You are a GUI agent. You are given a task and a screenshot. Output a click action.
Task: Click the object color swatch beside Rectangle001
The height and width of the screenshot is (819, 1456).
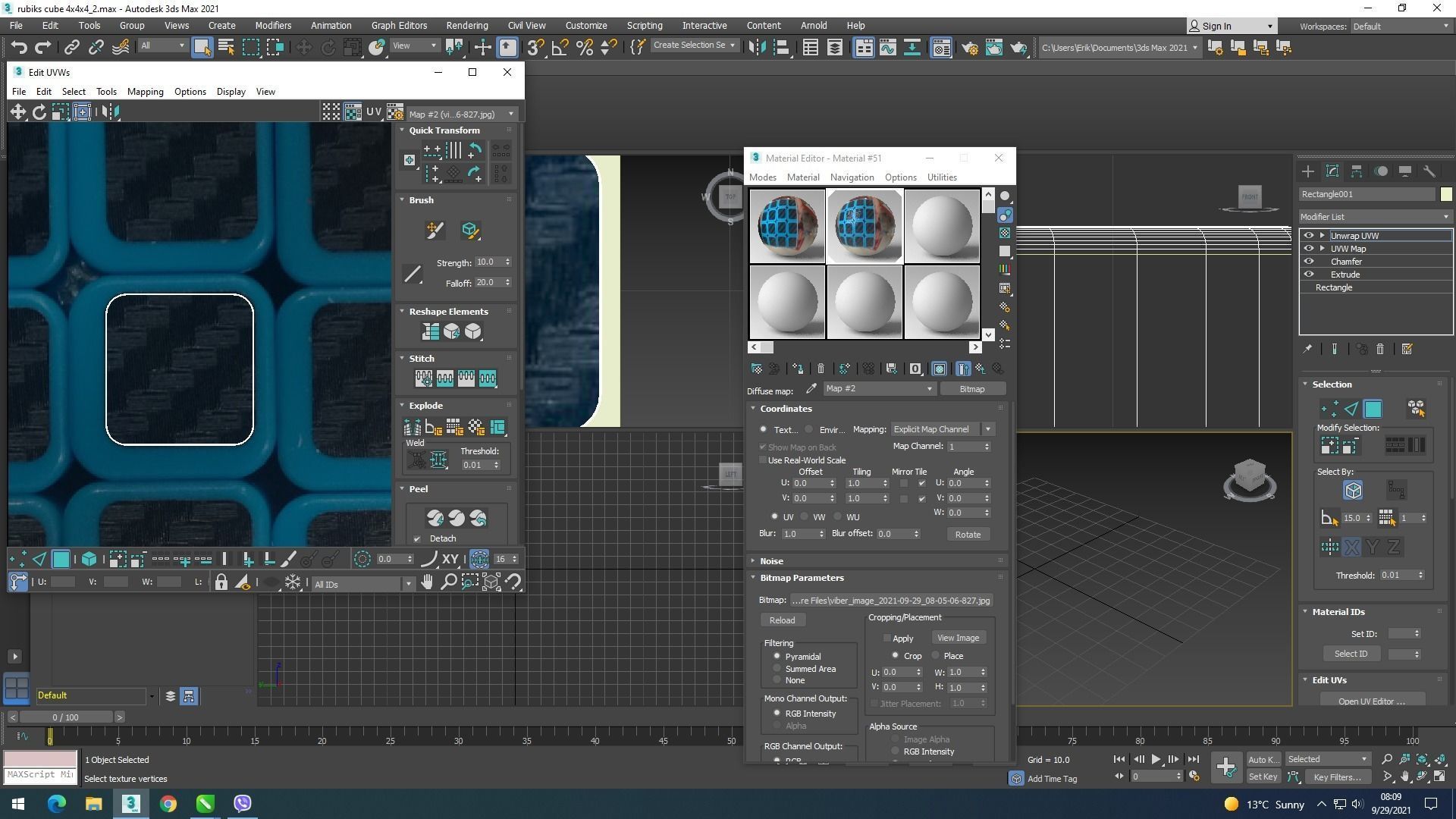tap(1446, 194)
